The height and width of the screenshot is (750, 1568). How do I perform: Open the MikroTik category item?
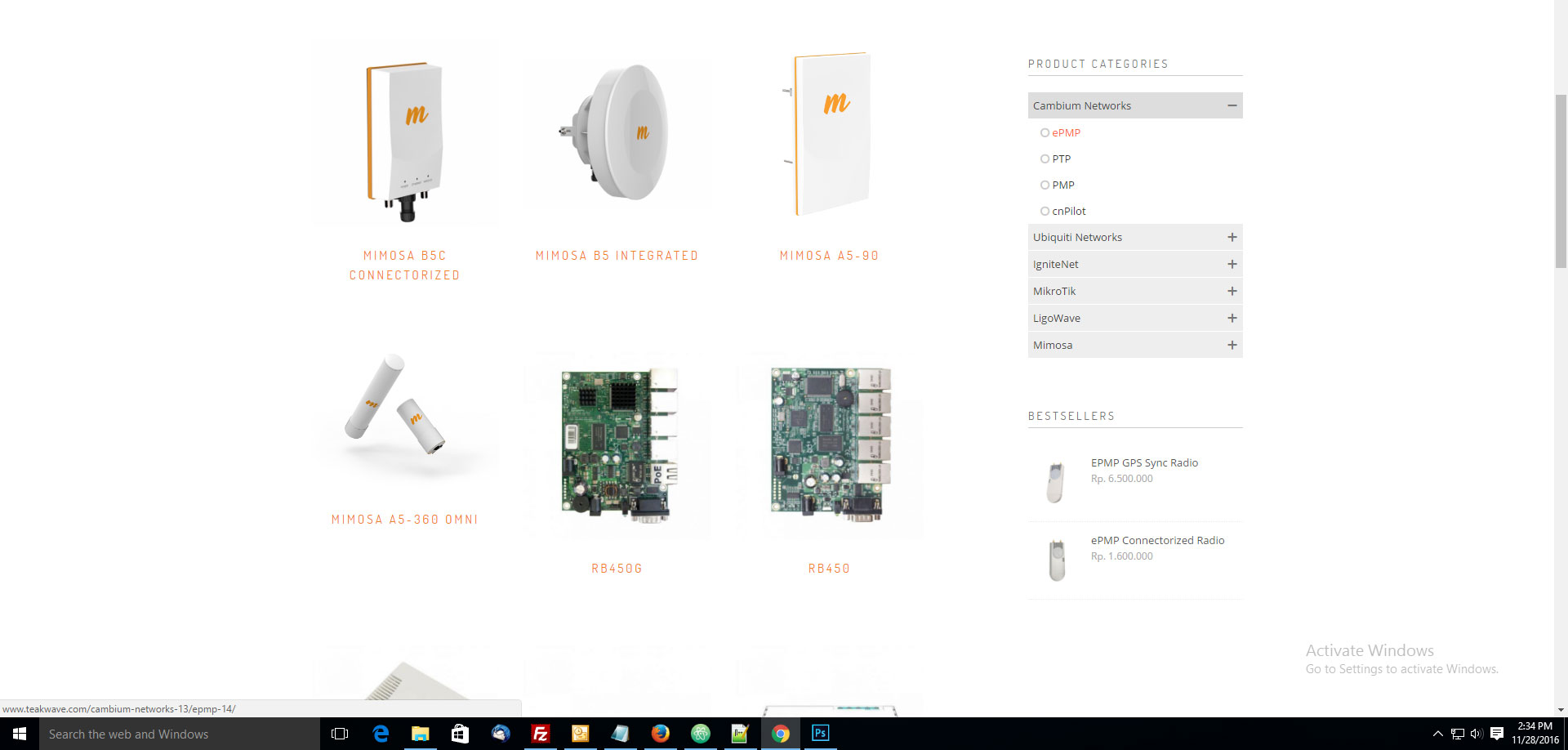pyautogui.click(x=1054, y=291)
